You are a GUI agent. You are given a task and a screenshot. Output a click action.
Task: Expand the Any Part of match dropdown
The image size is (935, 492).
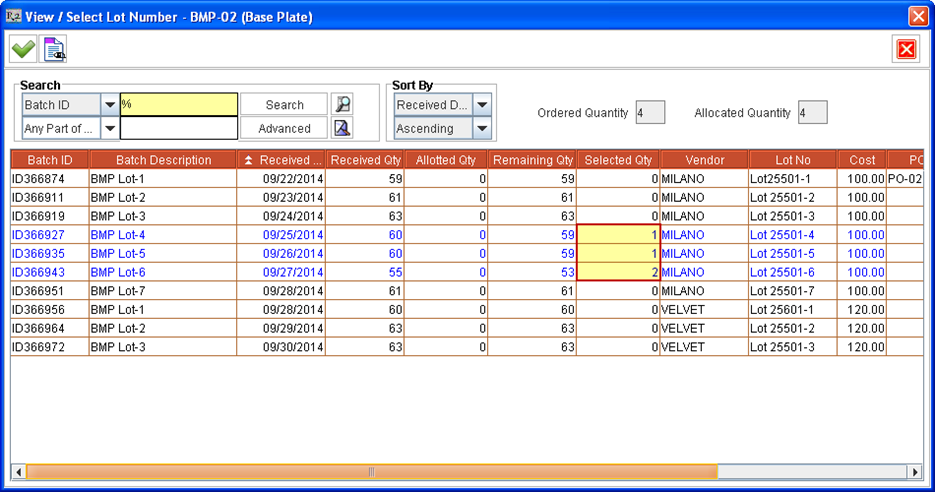109,128
